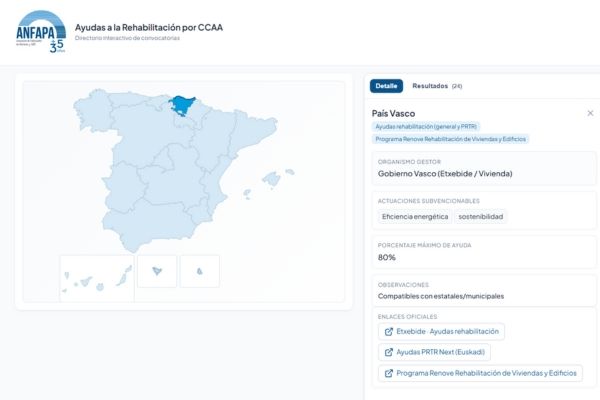Click the ANFAPA 35 años logo

(x=41, y=31)
